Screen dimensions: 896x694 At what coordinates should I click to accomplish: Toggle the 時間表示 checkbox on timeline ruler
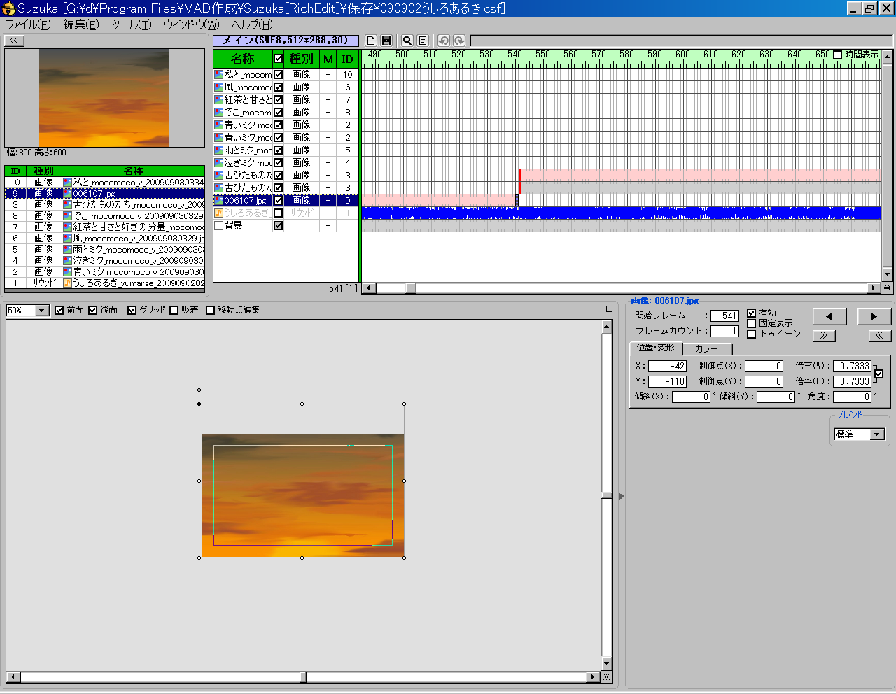click(x=838, y=55)
